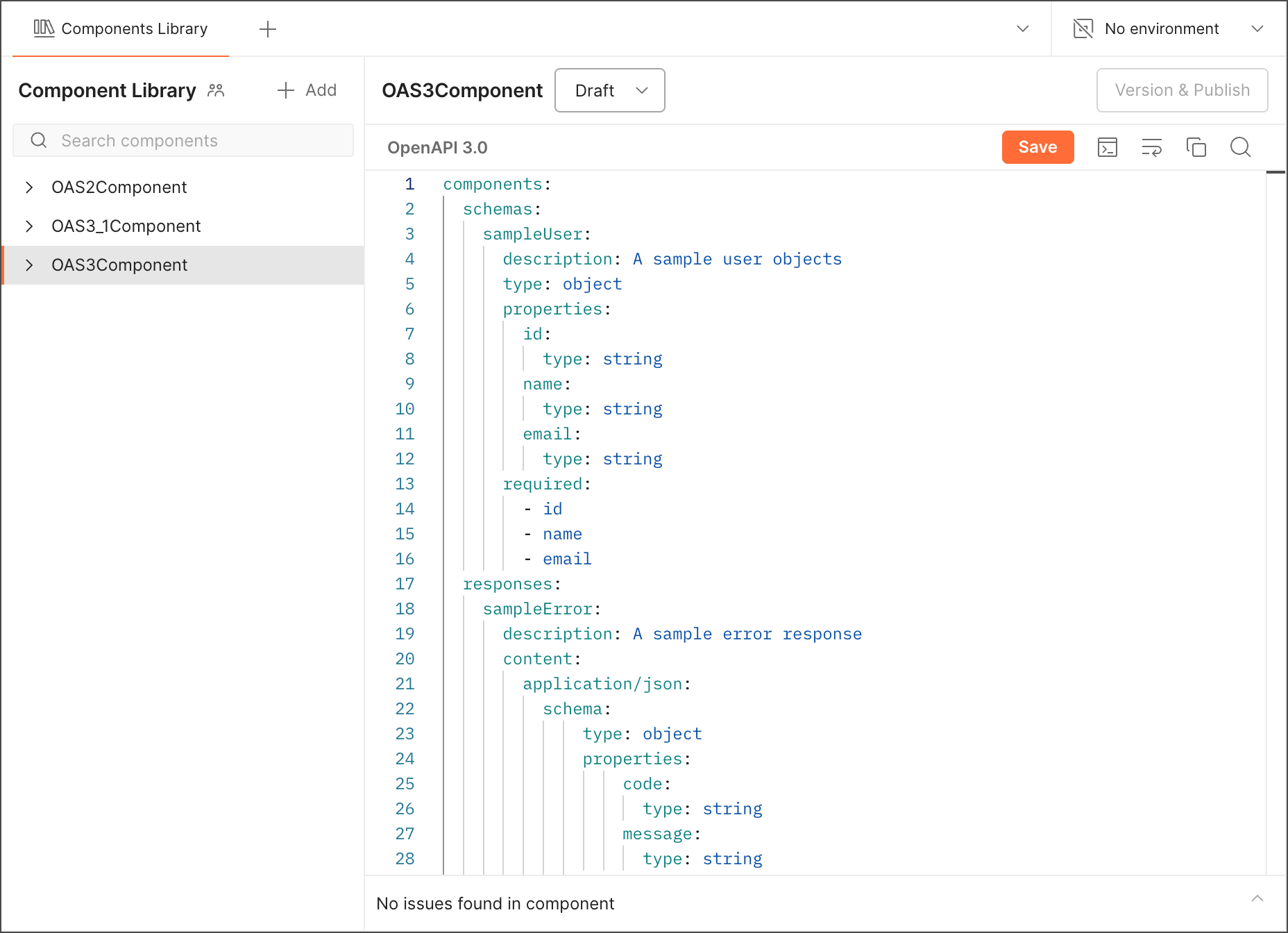Click the no environment icon
Screen dimensions: 1288x933
[x=1083, y=28]
